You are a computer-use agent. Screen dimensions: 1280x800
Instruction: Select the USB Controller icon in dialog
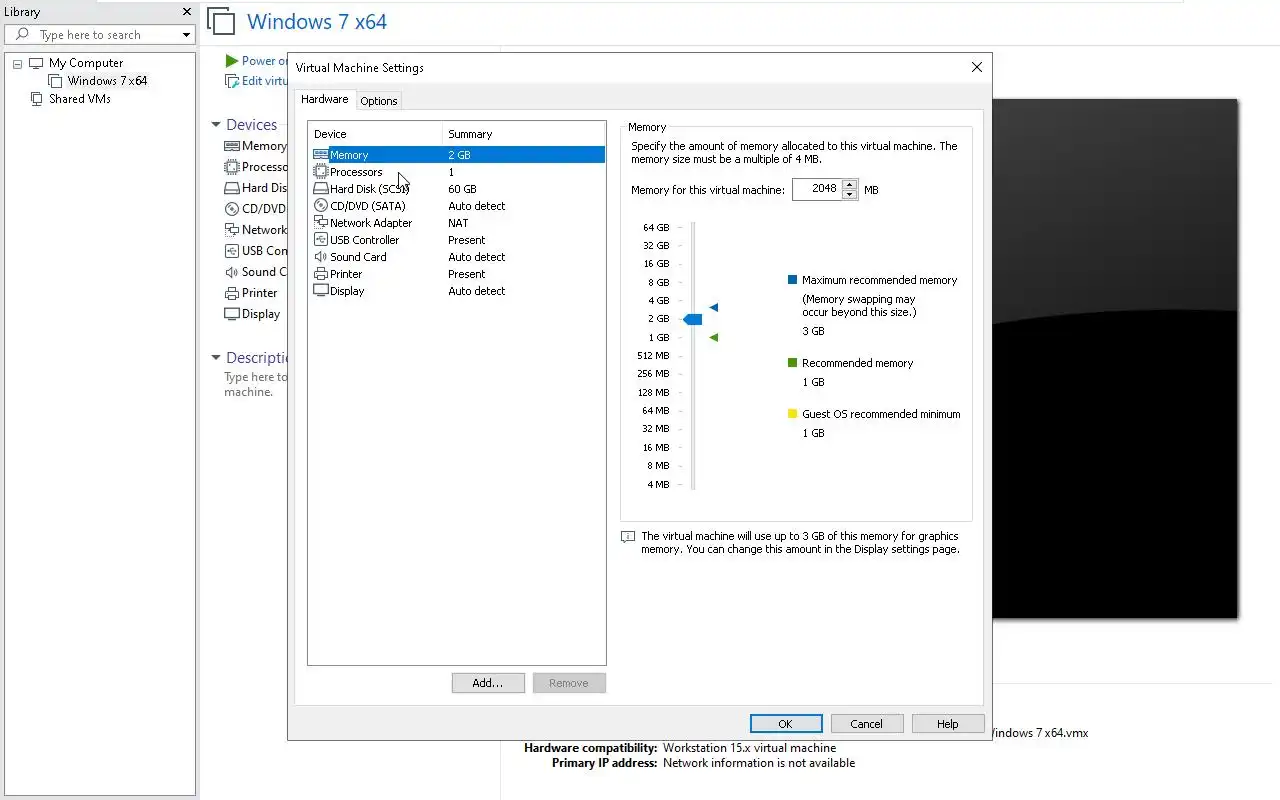[x=320, y=240]
